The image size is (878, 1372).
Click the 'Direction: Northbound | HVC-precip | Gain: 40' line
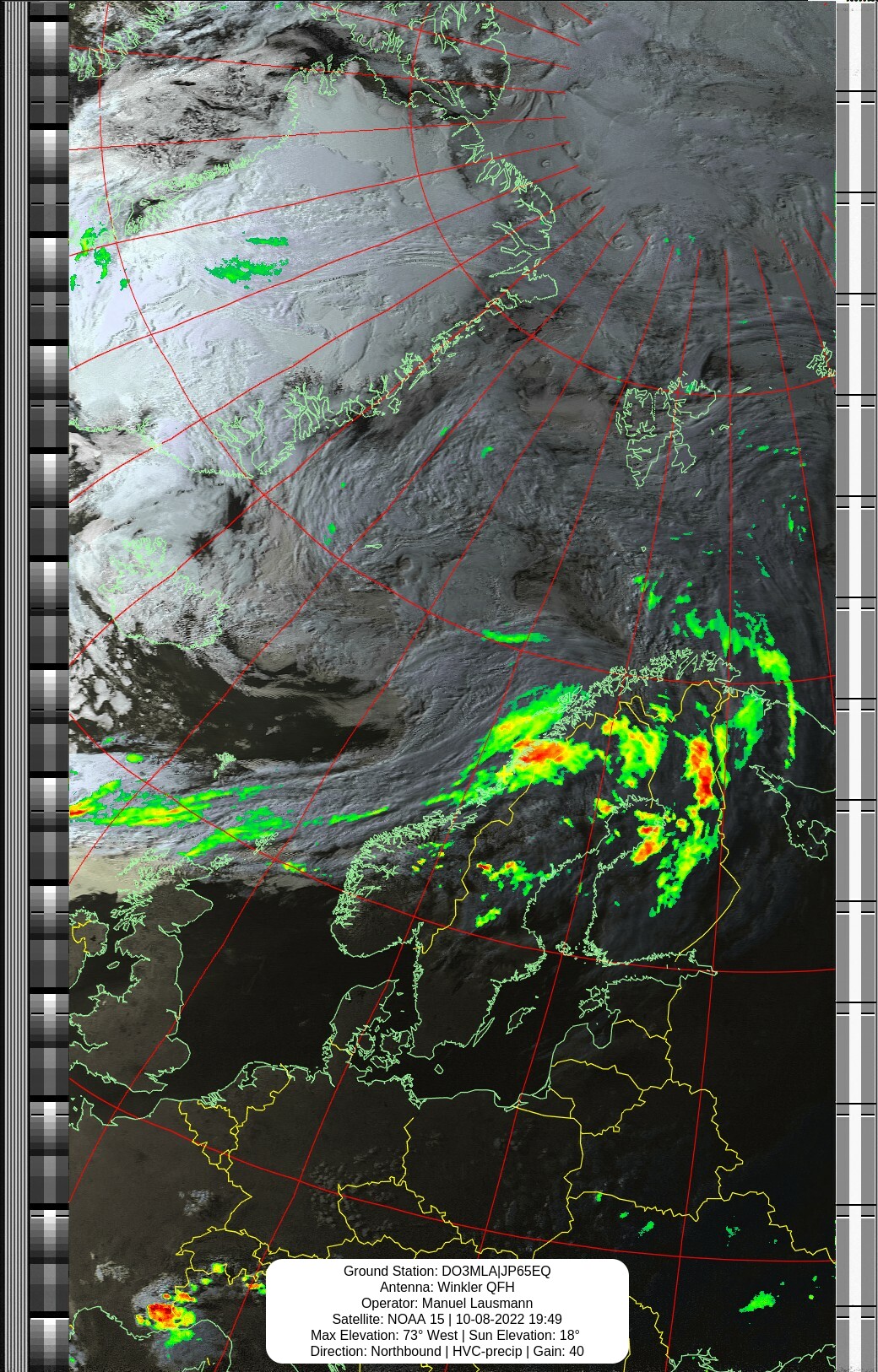pyautogui.click(x=447, y=1351)
